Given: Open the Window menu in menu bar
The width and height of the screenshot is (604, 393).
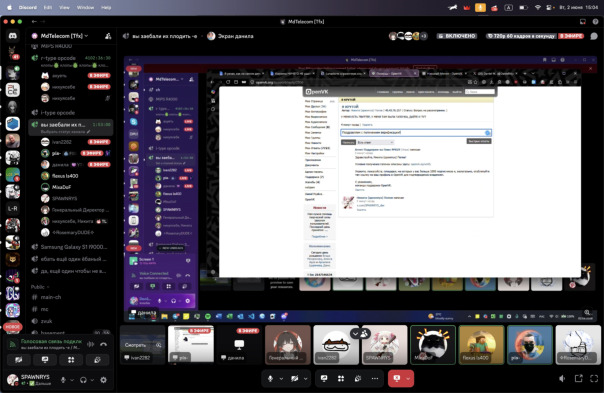Looking at the screenshot, I should (x=85, y=7).
